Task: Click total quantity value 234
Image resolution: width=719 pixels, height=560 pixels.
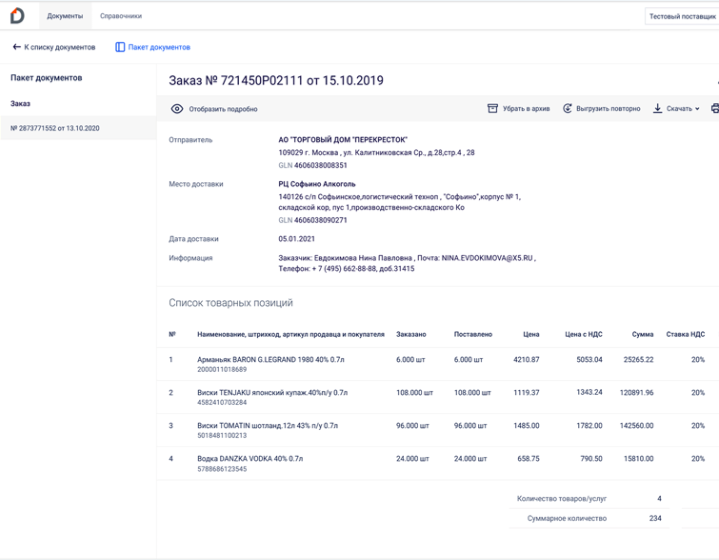Action: coord(655,518)
